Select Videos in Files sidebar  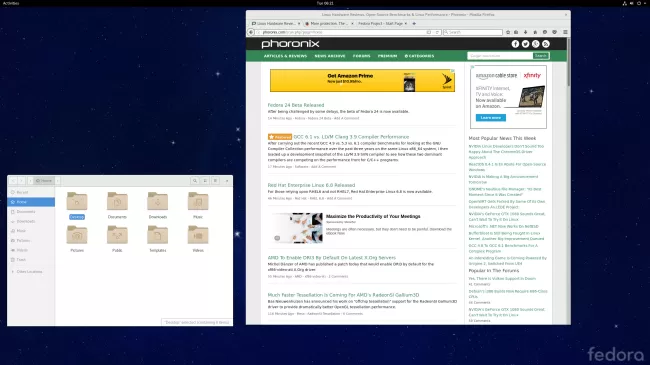point(31,250)
